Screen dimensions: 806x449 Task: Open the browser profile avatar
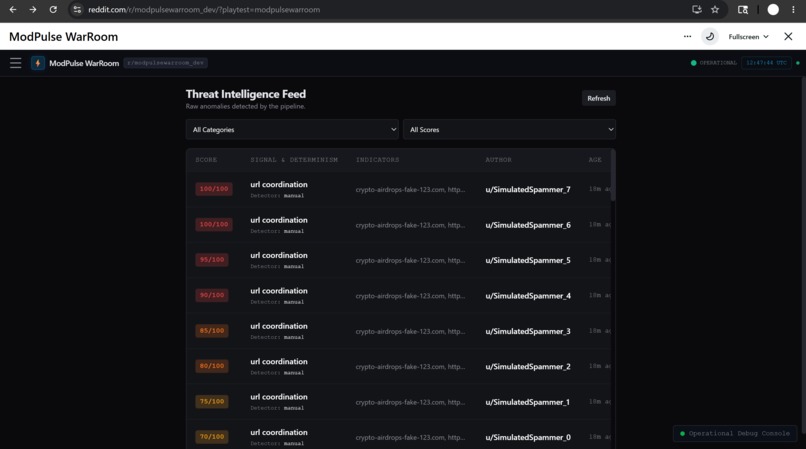point(773,9)
